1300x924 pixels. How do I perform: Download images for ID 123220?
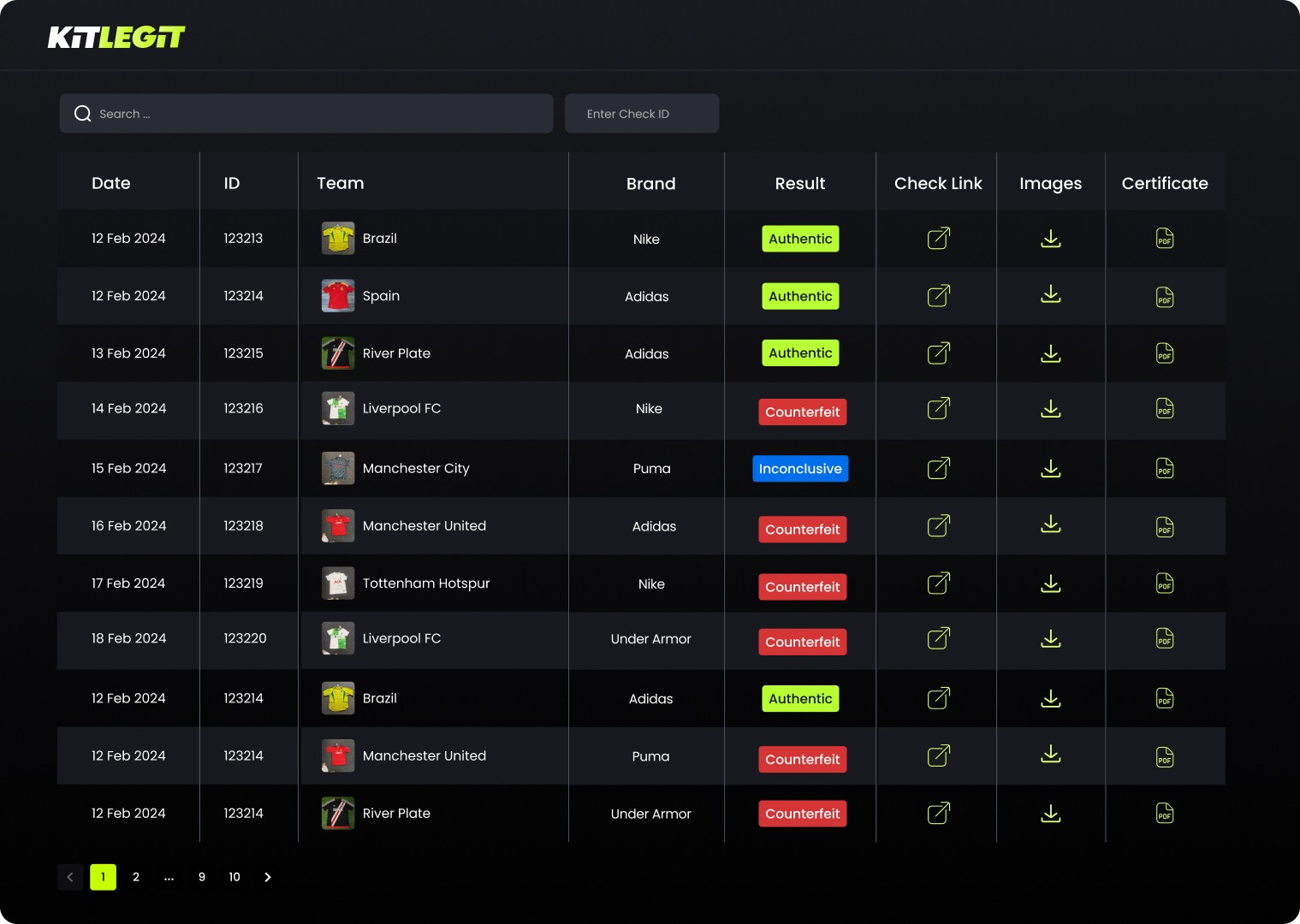[x=1051, y=639]
